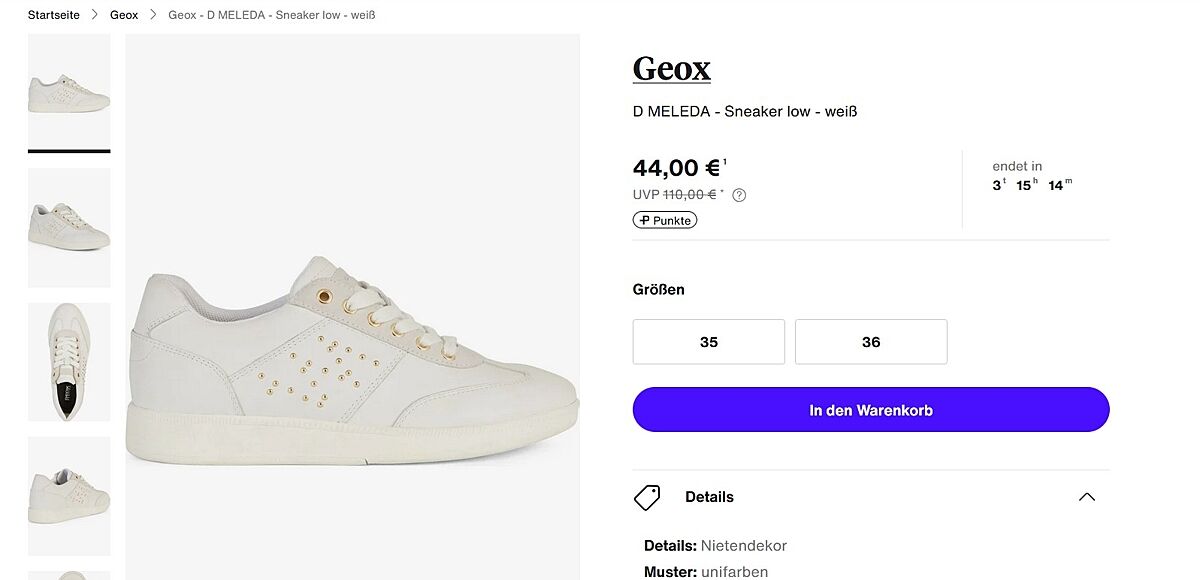View the second angled sneaker thumbnail

point(69,227)
